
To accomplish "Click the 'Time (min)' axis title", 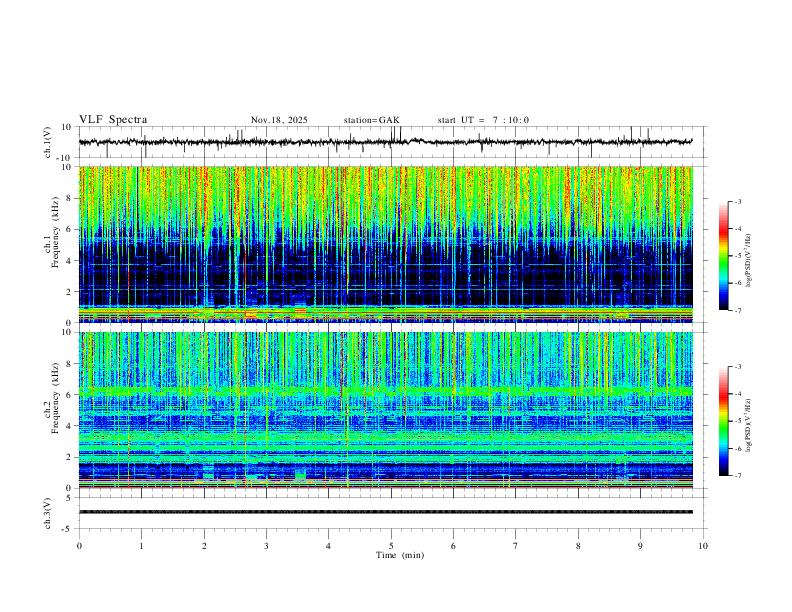I will pos(400,555).
